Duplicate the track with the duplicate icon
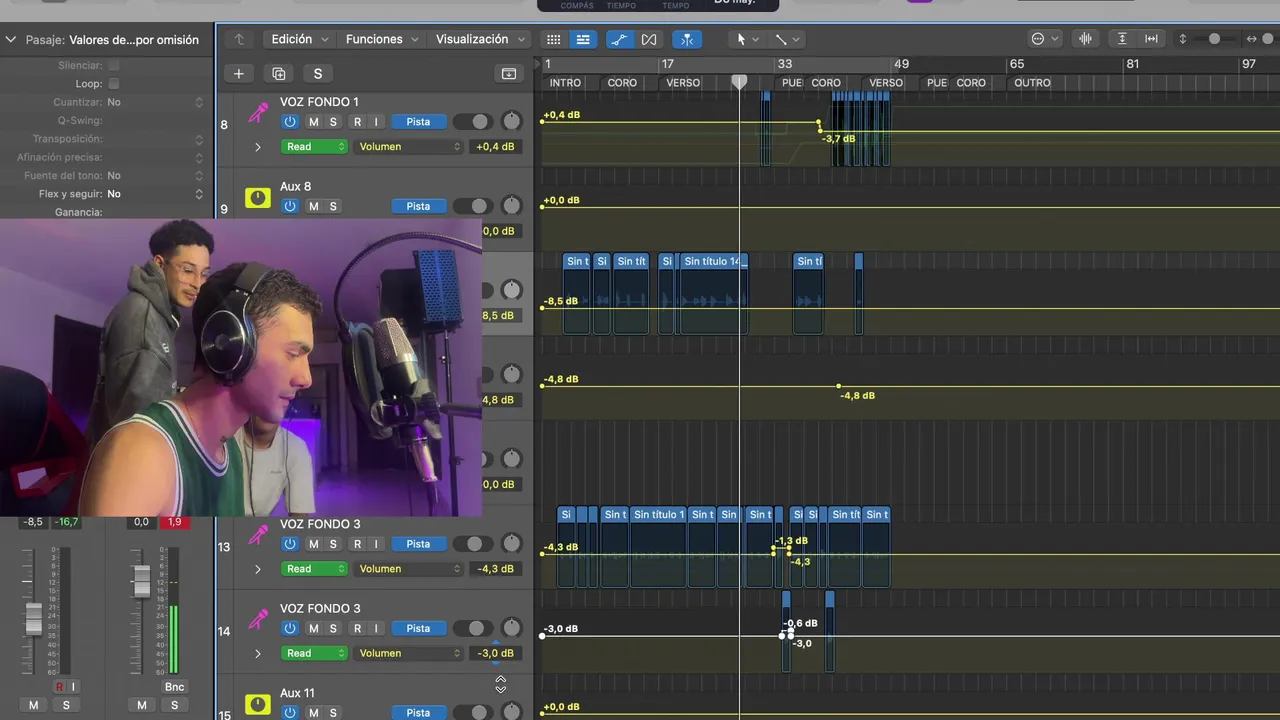Screen dimensions: 1280x720 279,73
